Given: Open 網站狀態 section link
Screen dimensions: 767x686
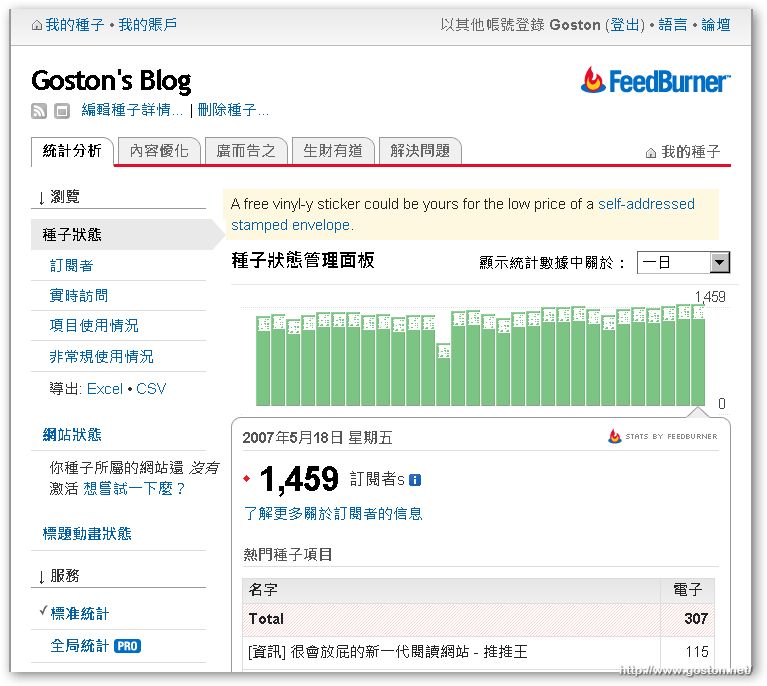Looking at the screenshot, I should (72, 434).
